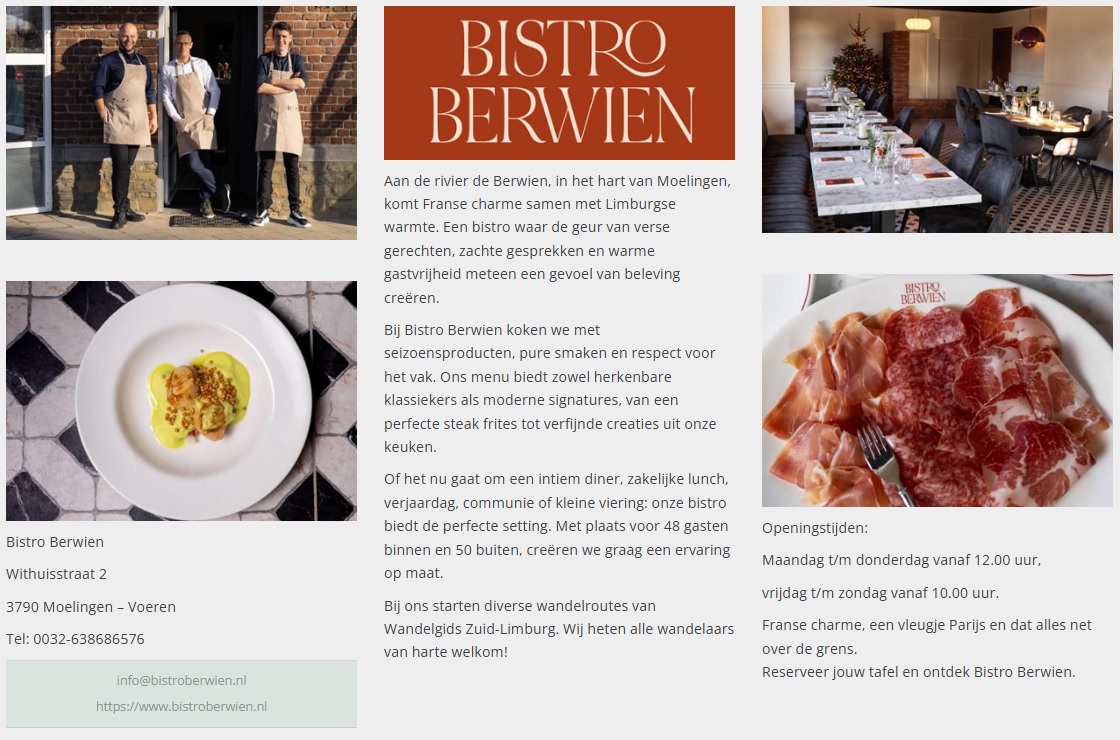1120x740 pixels.
Task: Click the 3790 Moelingen – Voeren text
Action: point(91,606)
